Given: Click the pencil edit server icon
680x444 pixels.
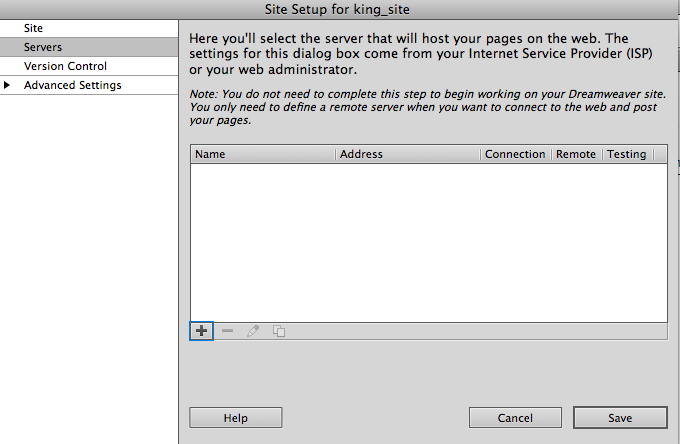Looking at the screenshot, I should pos(253,331).
